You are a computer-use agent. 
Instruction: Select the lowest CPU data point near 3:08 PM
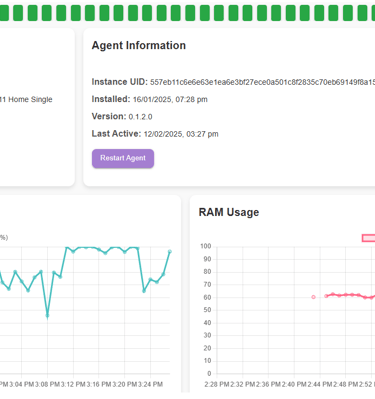(47, 315)
